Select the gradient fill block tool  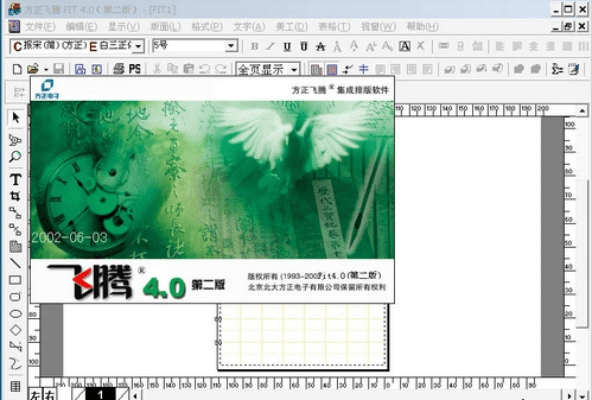(15, 247)
